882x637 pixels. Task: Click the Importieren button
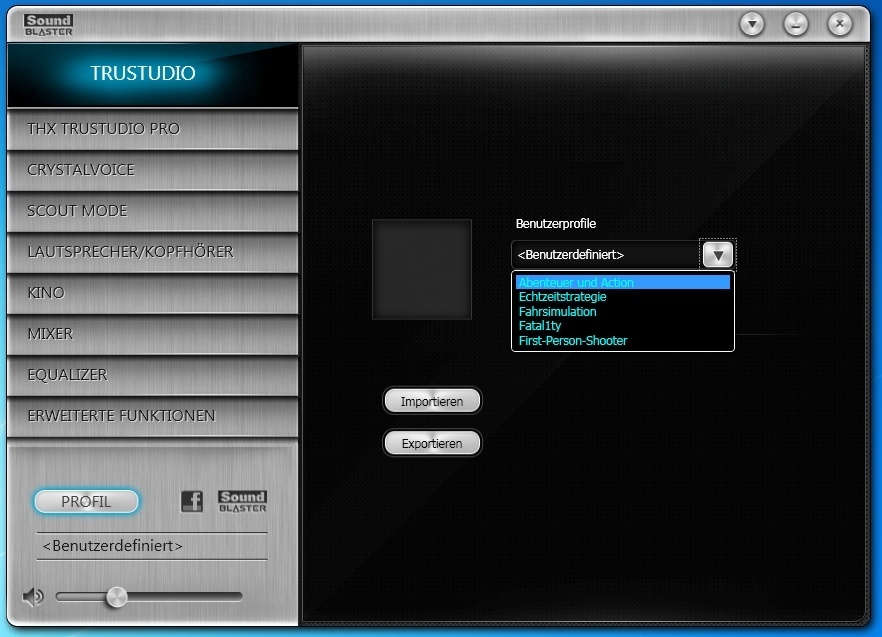point(432,401)
